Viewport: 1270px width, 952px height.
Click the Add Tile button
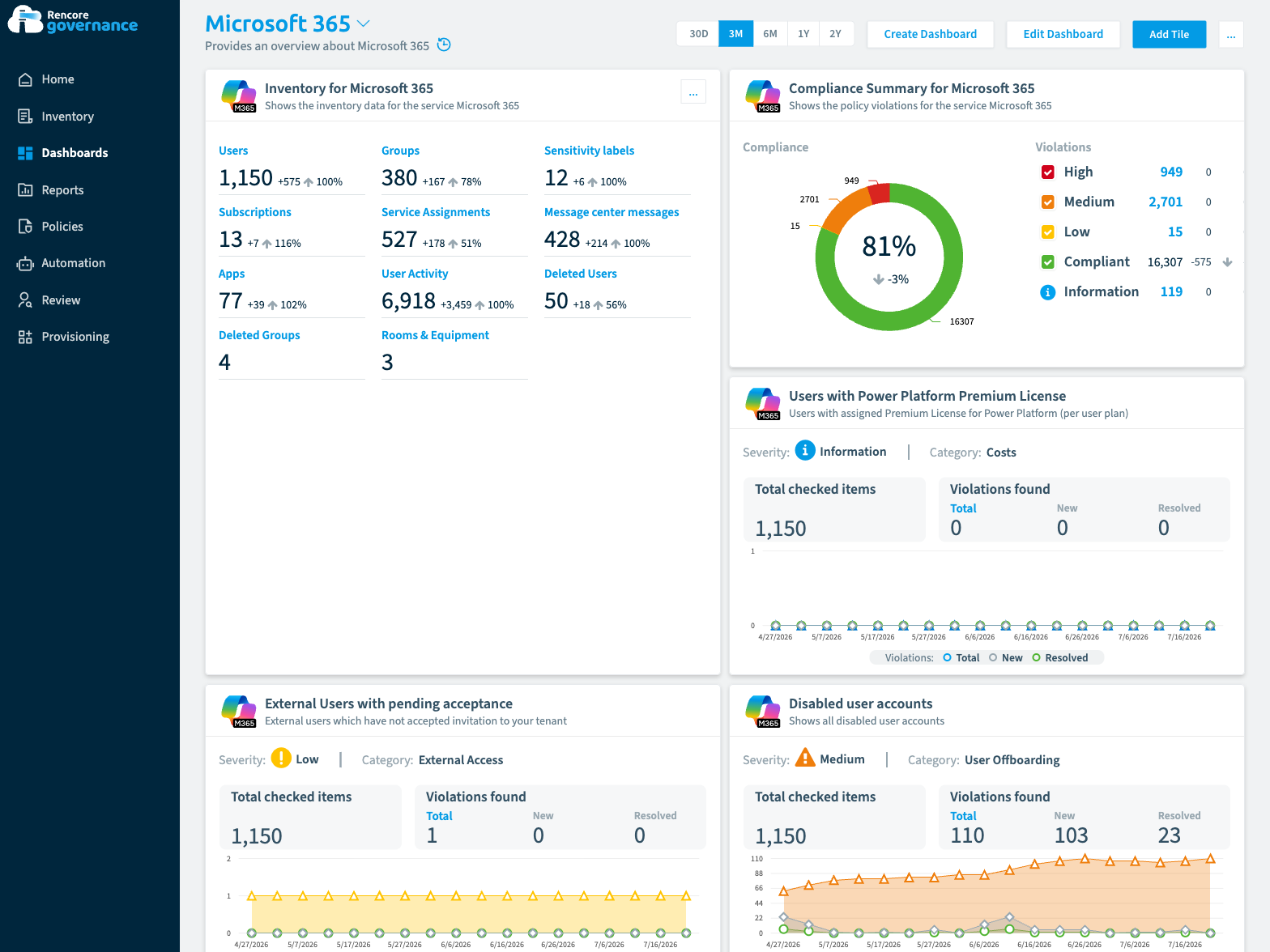[1169, 34]
